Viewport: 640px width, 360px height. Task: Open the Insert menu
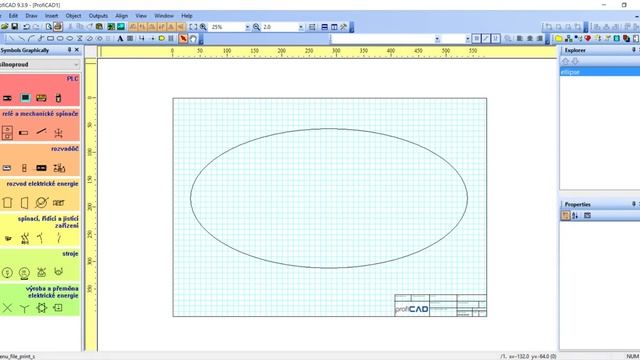coord(51,16)
